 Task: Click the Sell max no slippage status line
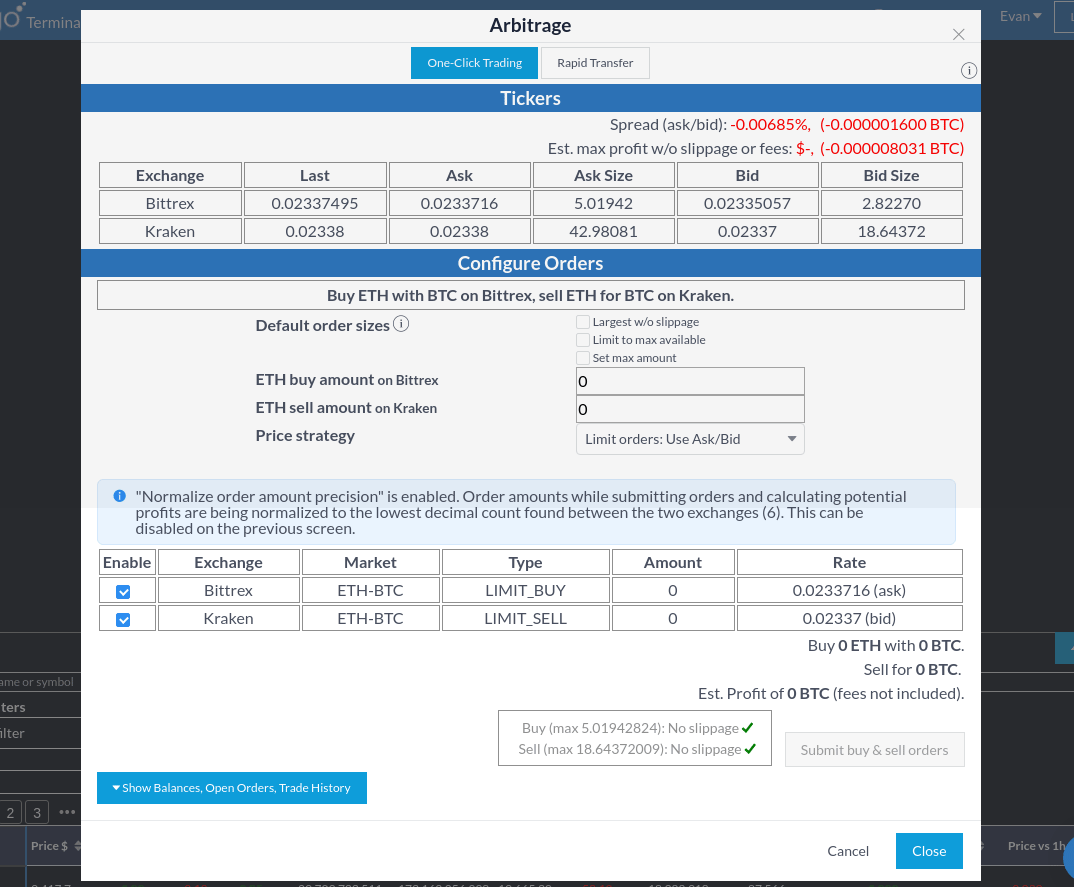[x=637, y=749]
